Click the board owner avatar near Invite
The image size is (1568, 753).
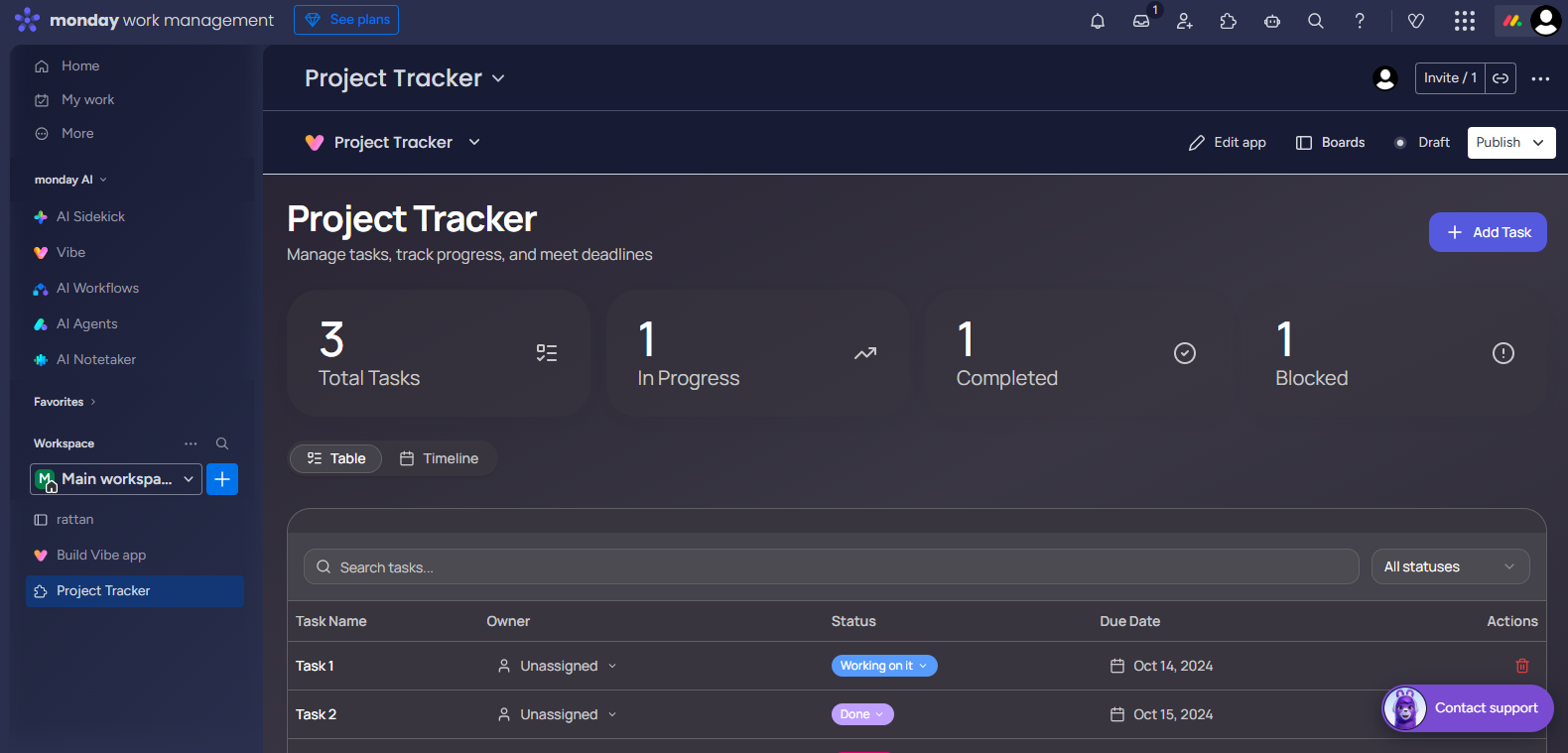pos(1385,78)
